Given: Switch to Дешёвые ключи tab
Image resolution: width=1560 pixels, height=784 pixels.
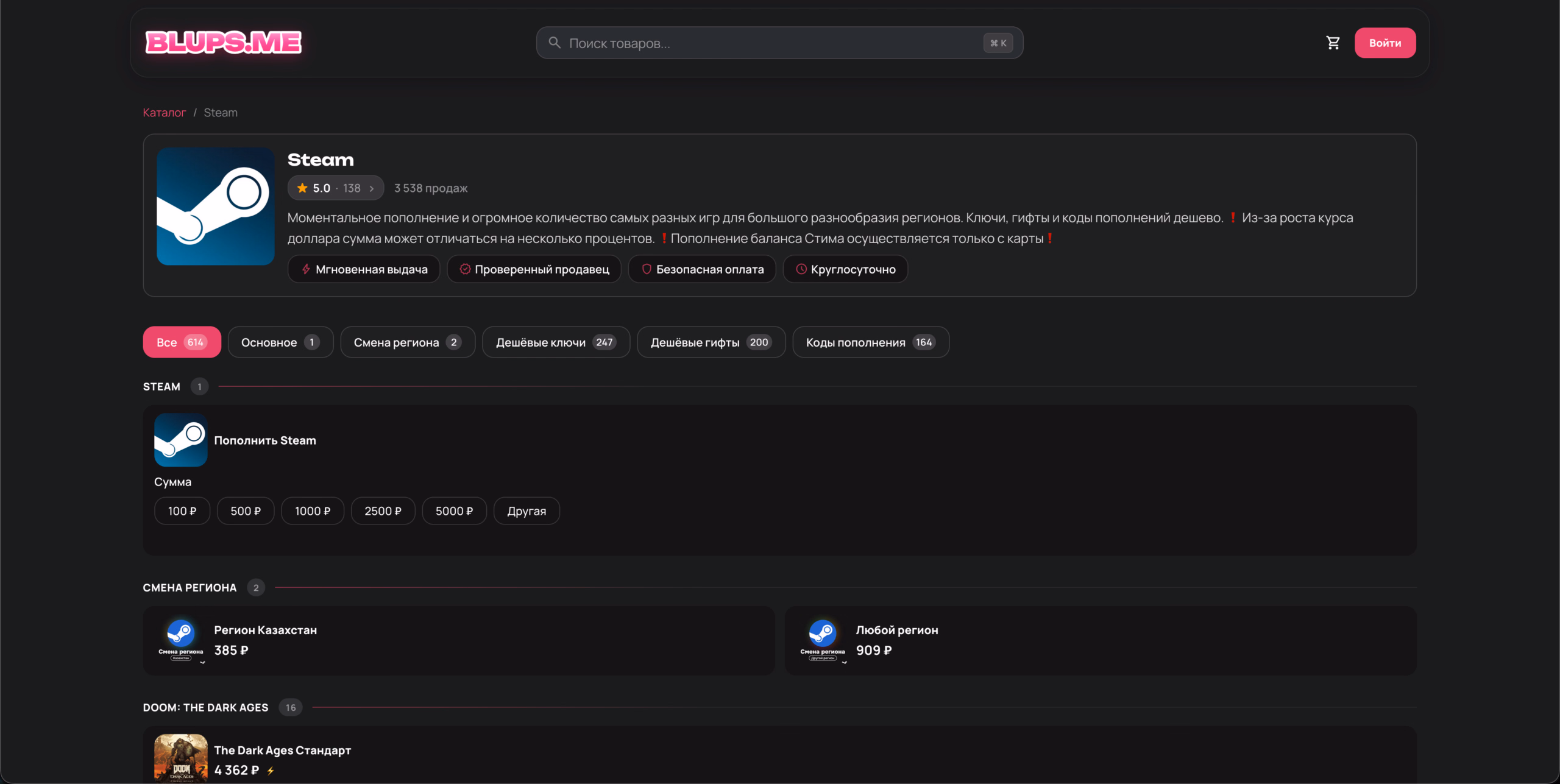Looking at the screenshot, I should click(x=556, y=342).
